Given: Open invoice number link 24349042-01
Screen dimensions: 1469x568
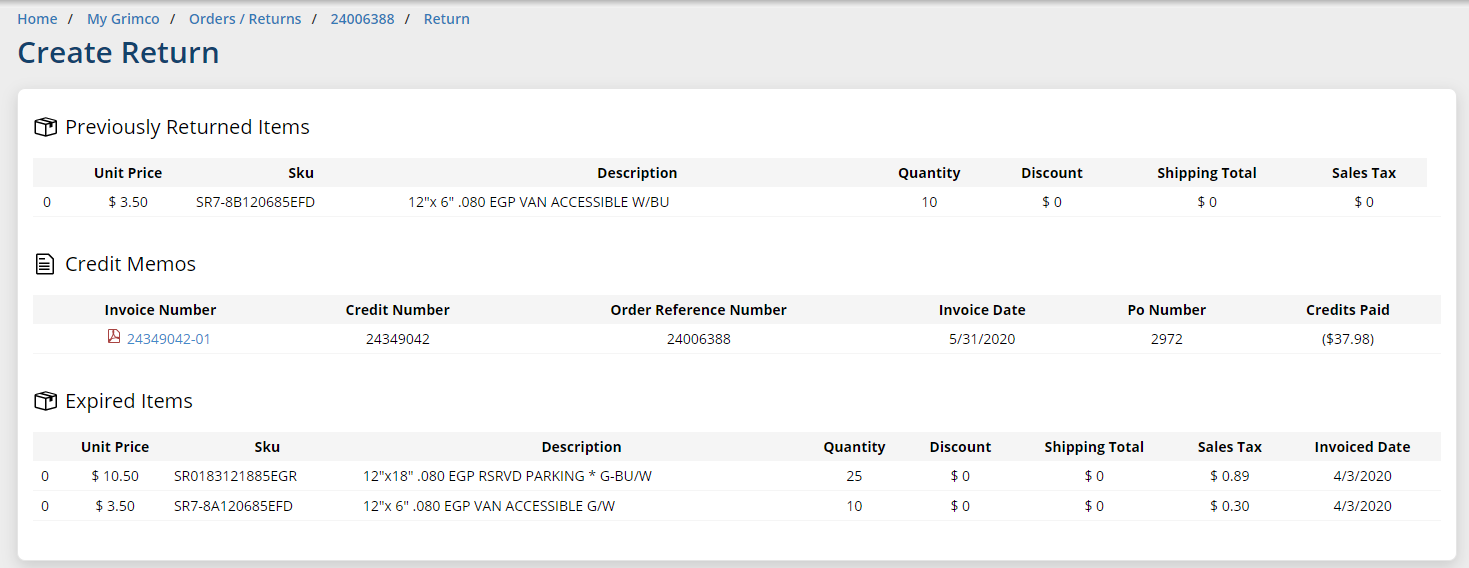Looking at the screenshot, I should [x=168, y=339].
